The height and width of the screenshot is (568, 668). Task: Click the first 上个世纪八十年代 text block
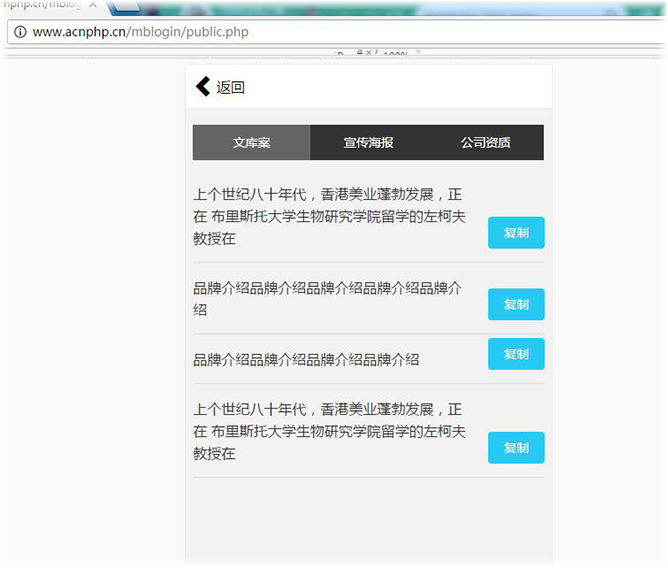[330, 216]
